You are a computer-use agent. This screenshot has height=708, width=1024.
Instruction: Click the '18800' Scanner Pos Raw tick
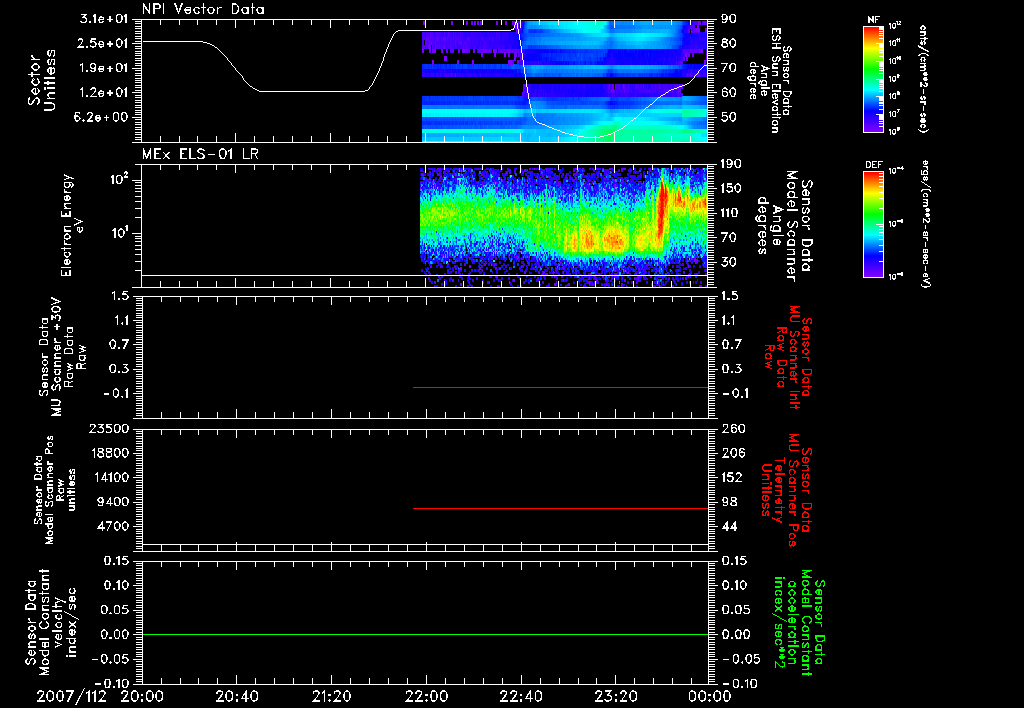[x=109, y=453]
